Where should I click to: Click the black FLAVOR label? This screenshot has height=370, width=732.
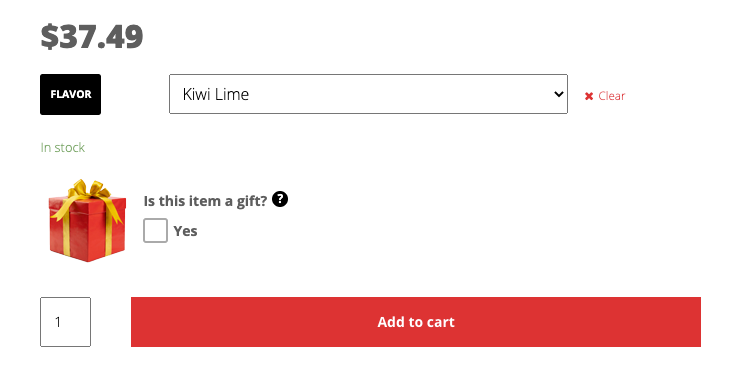(x=70, y=94)
